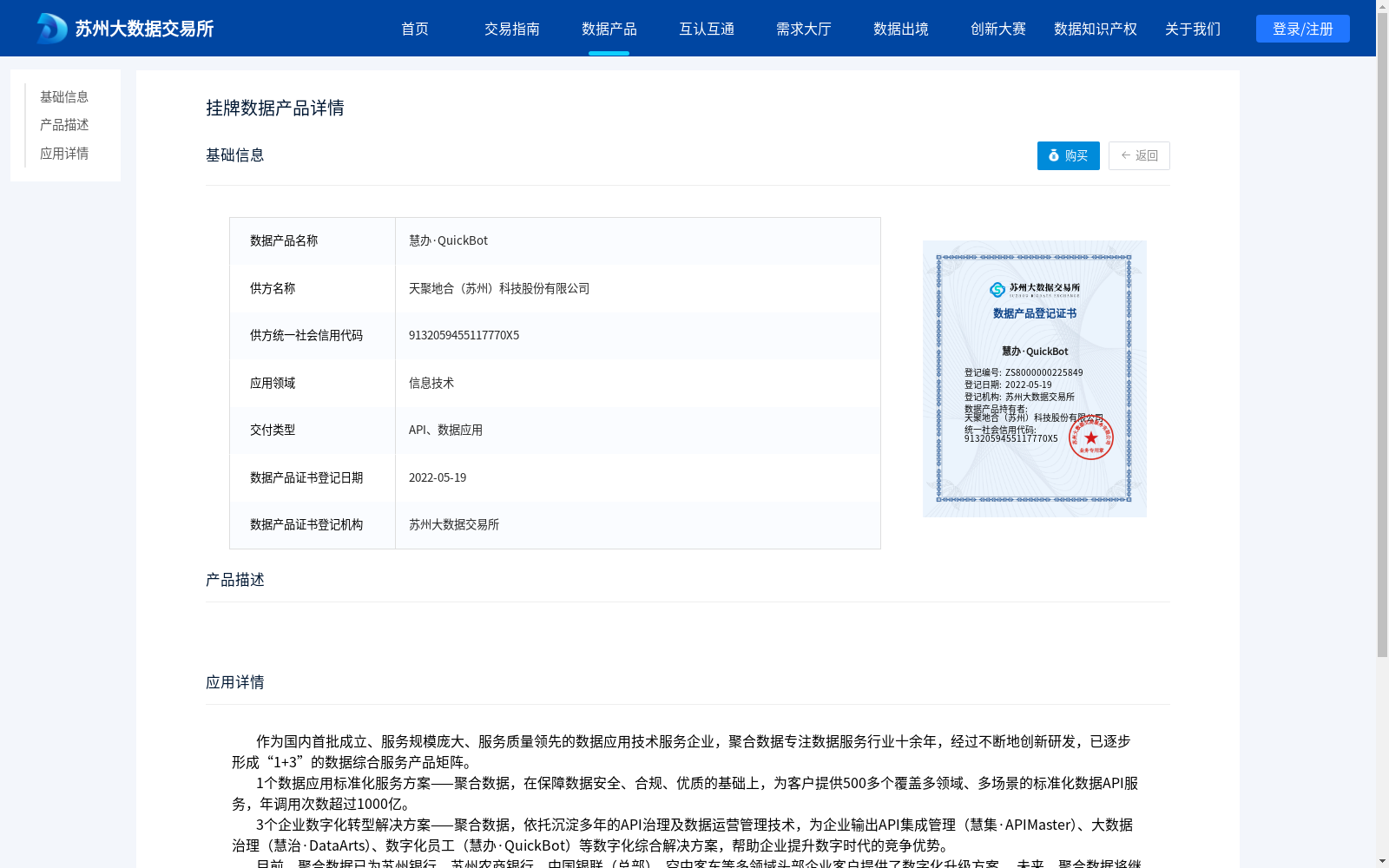Click the scrollbar up arrow

pyautogui.click(x=1382, y=7)
